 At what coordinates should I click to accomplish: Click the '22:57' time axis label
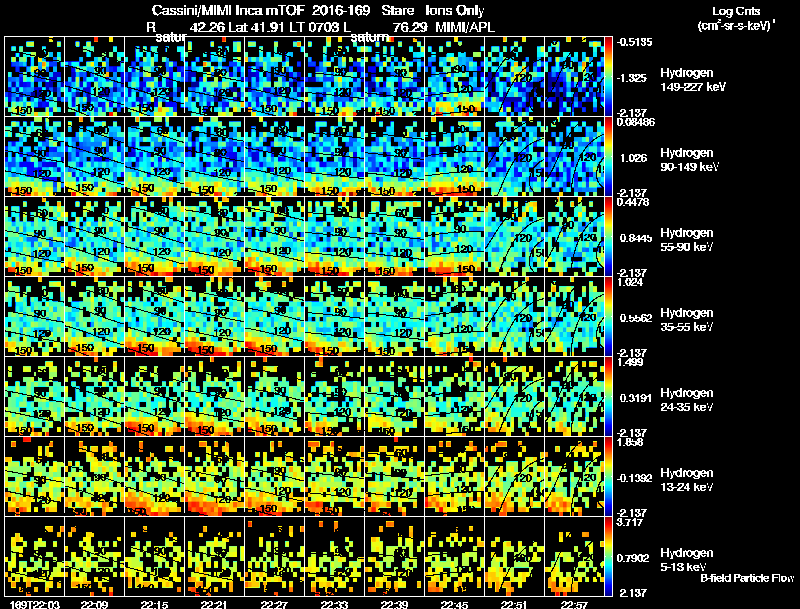point(574,604)
